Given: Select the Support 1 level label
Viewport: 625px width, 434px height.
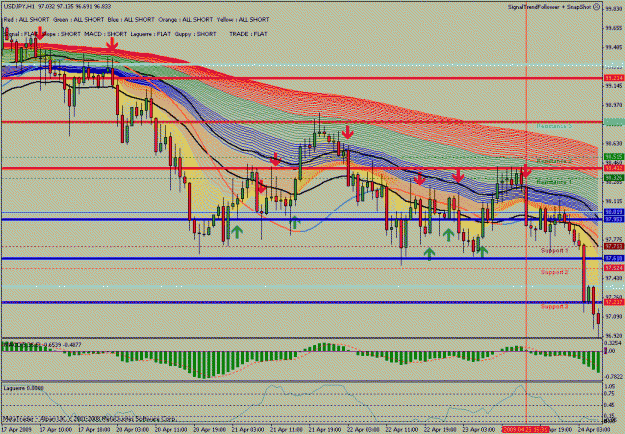Looking at the screenshot, I should point(554,250).
